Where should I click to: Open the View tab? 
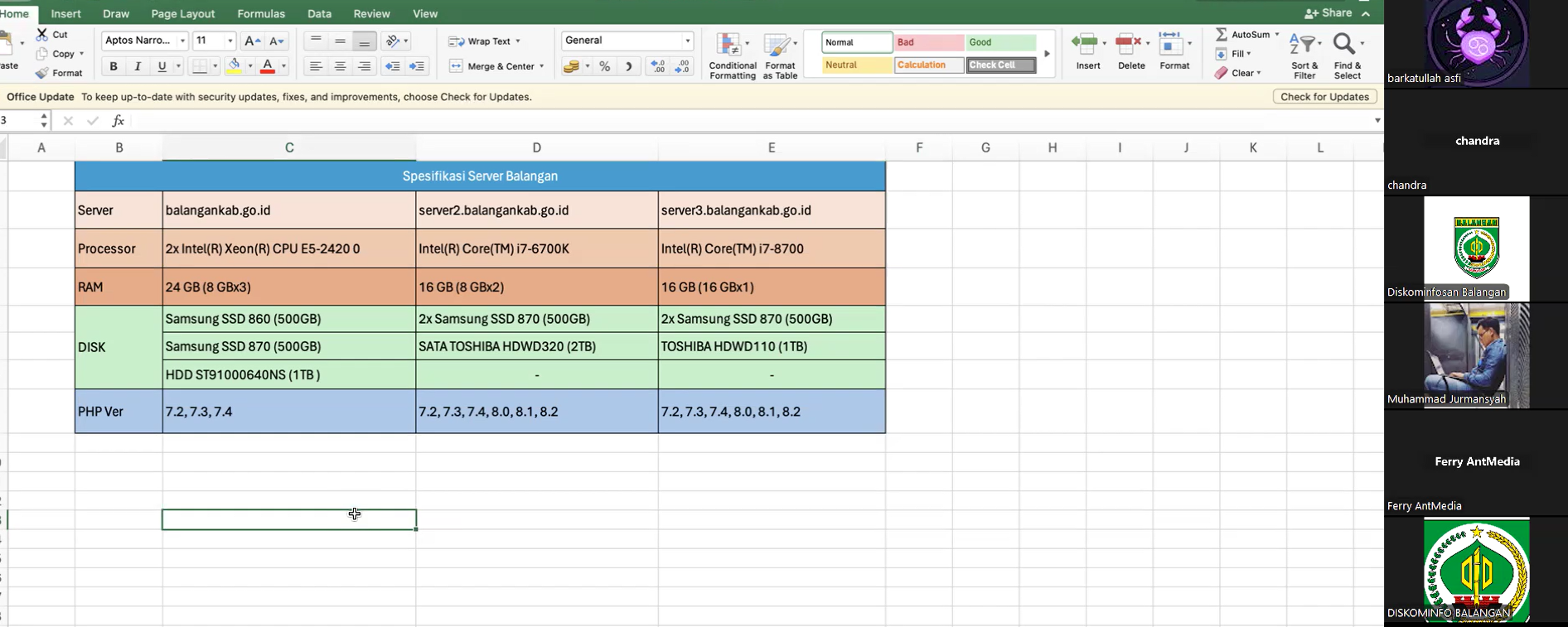pos(425,13)
